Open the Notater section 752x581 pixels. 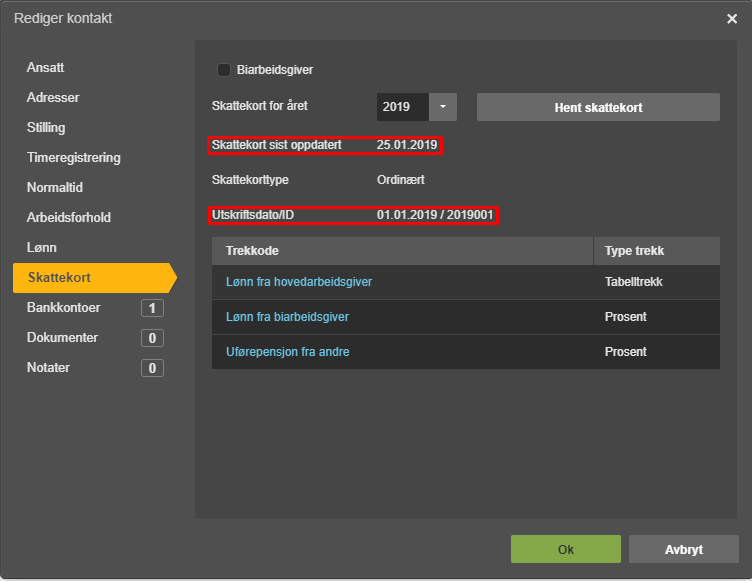click(95, 368)
